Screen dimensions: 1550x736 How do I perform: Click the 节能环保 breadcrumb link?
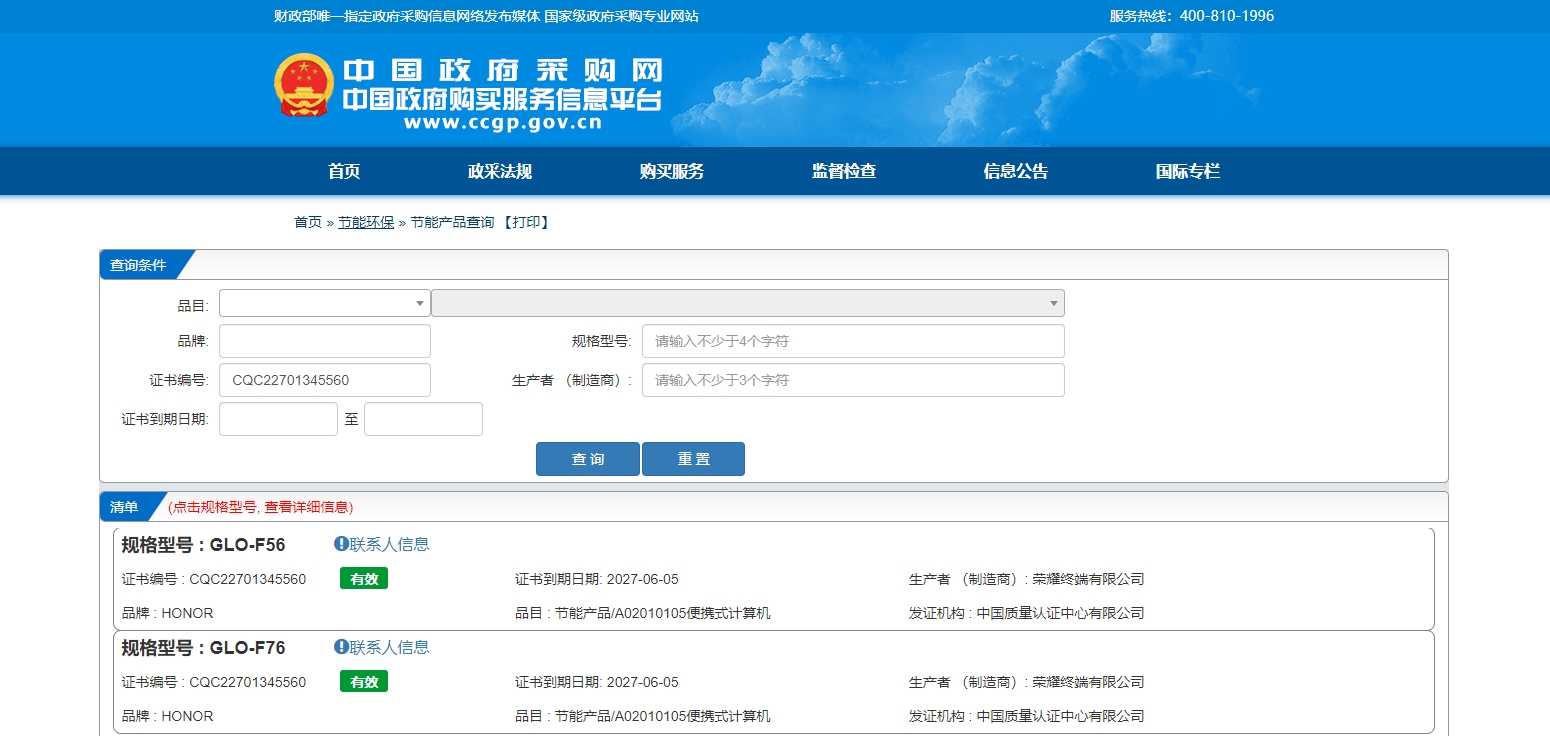[x=366, y=222]
